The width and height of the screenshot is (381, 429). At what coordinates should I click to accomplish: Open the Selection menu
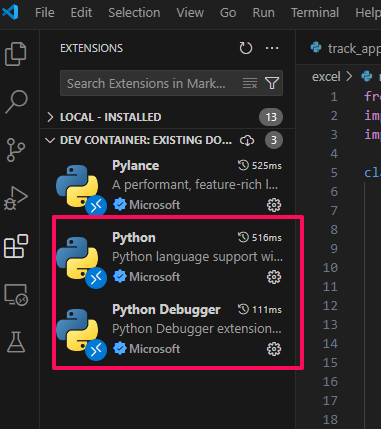coord(134,13)
